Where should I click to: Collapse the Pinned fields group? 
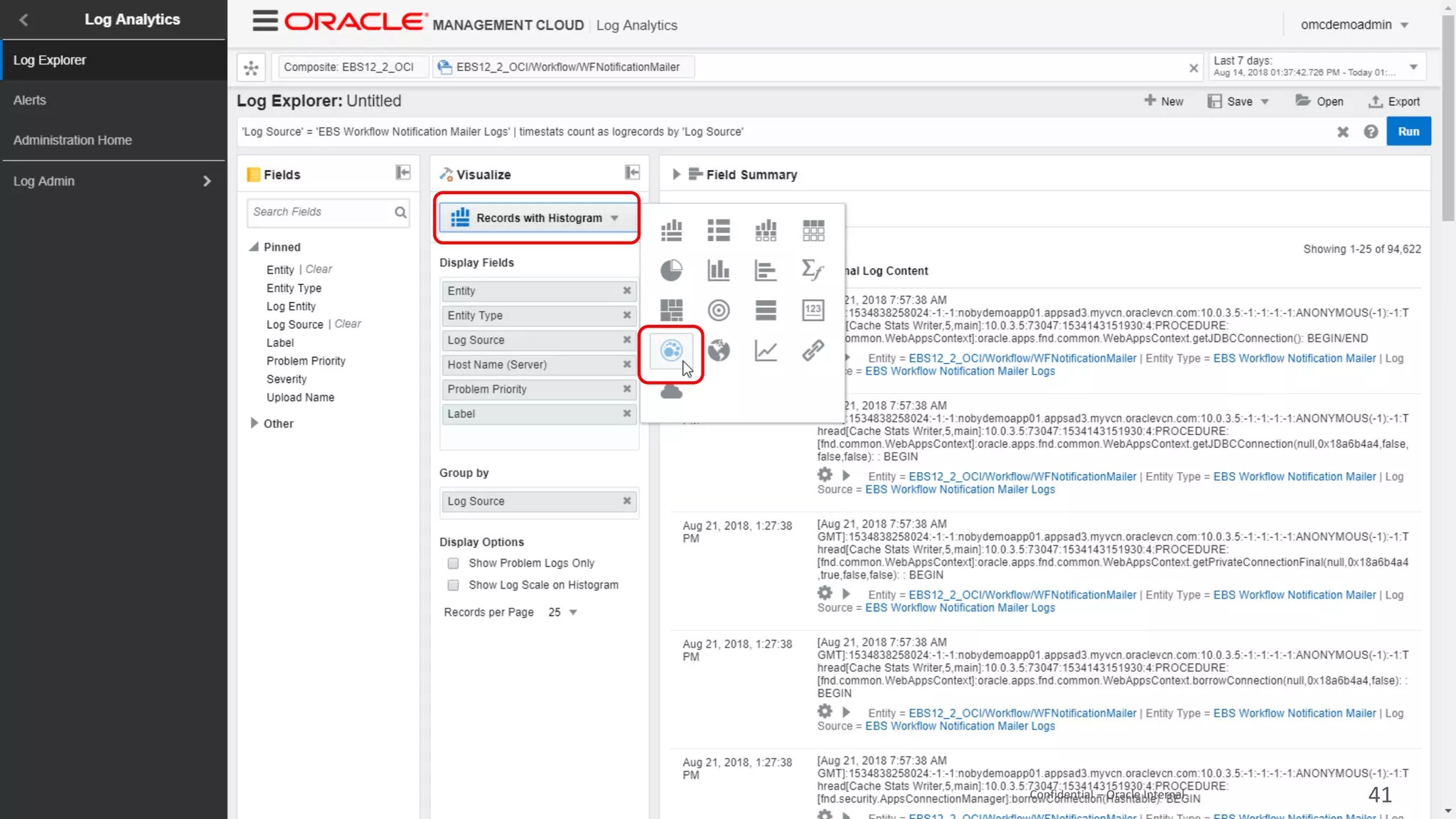[x=254, y=247]
